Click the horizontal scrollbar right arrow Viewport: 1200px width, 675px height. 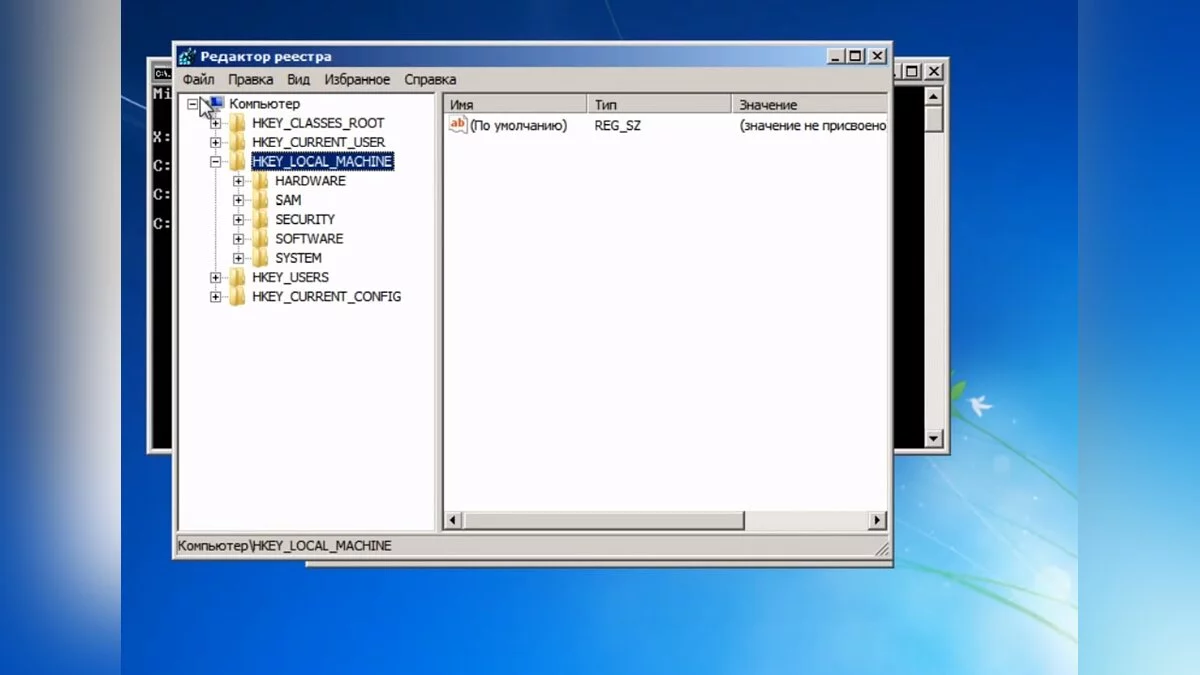tap(877, 520)
